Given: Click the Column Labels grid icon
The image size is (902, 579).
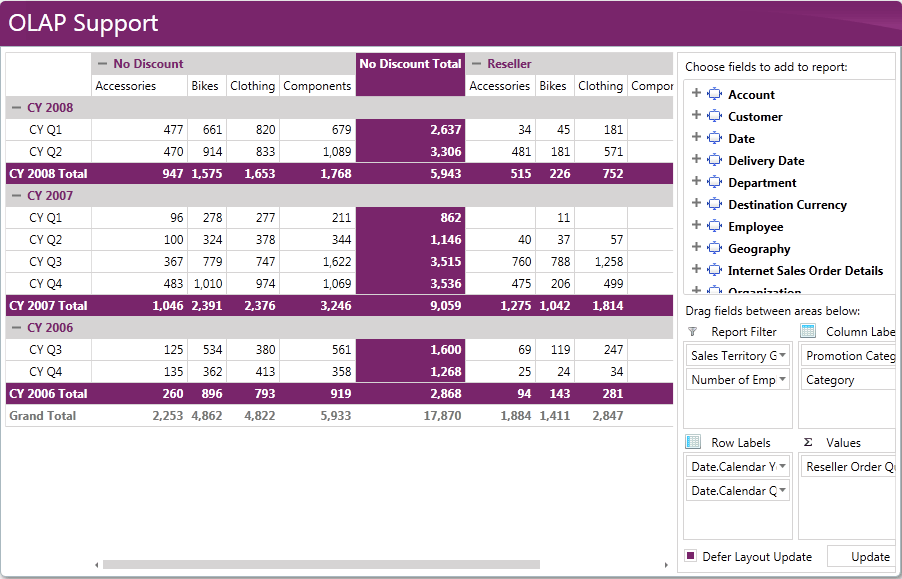Looking at the screenshot, I should point(808,331).
